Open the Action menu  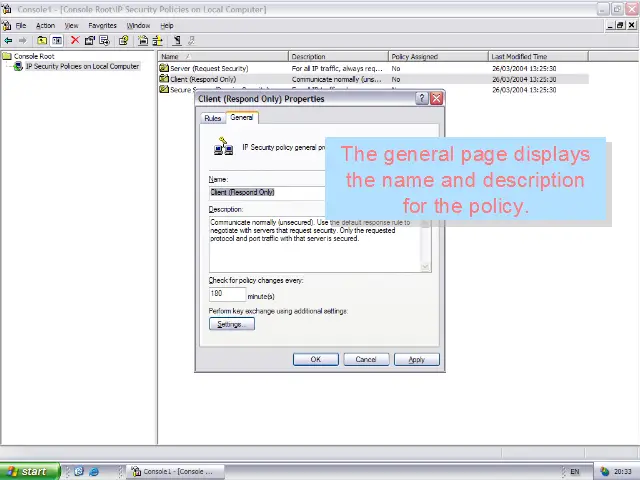[x=45, y=25]
